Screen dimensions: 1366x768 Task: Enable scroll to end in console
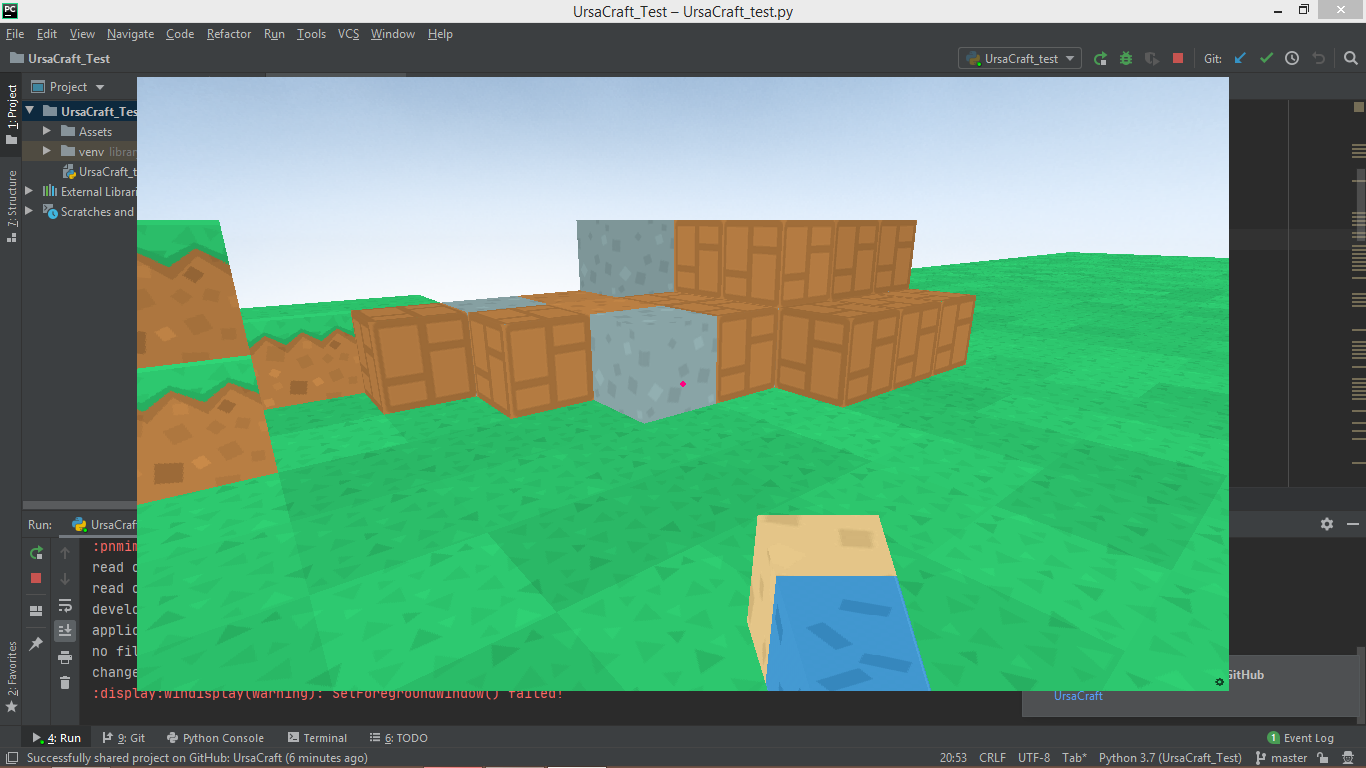[63, 630]
